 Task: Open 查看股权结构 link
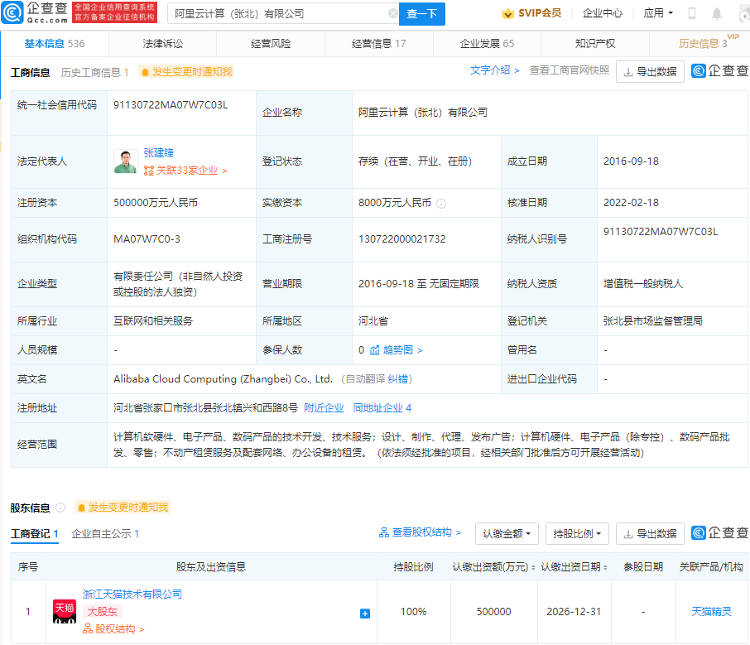419,533
